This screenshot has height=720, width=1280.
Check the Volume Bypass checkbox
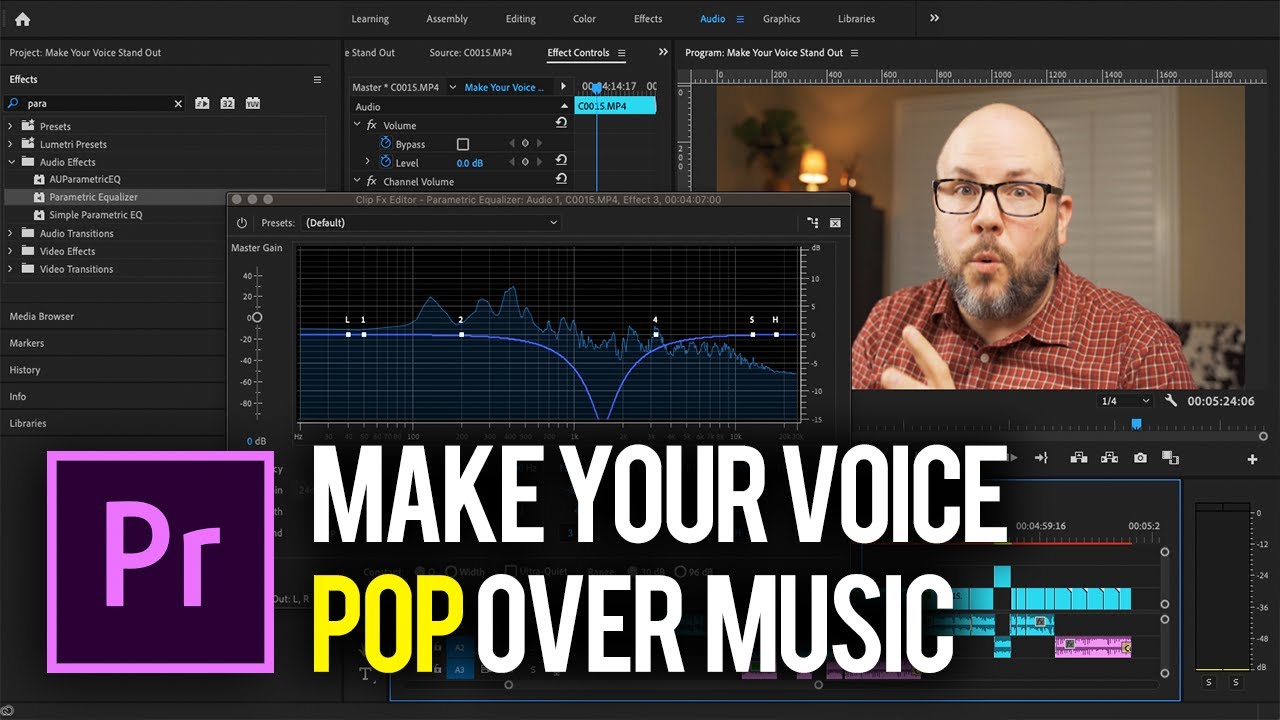462,144
